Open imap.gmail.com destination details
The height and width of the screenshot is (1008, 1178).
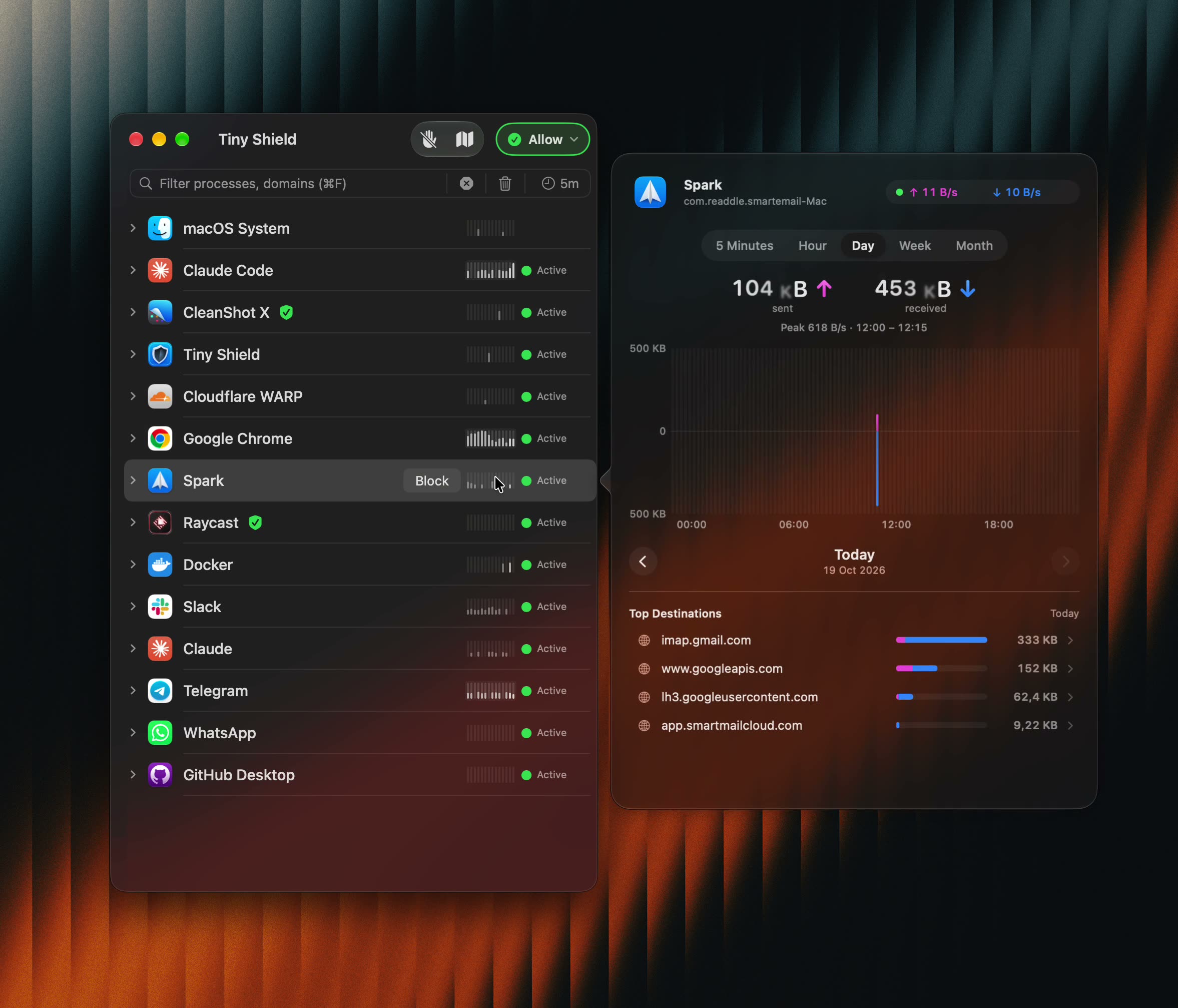click(x=854, y=640)
